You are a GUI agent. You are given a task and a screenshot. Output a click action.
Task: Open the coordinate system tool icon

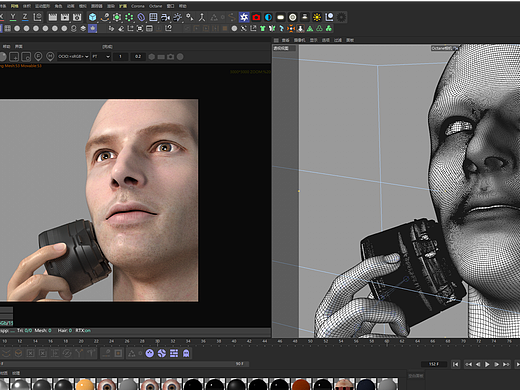[x=38, y=17]
